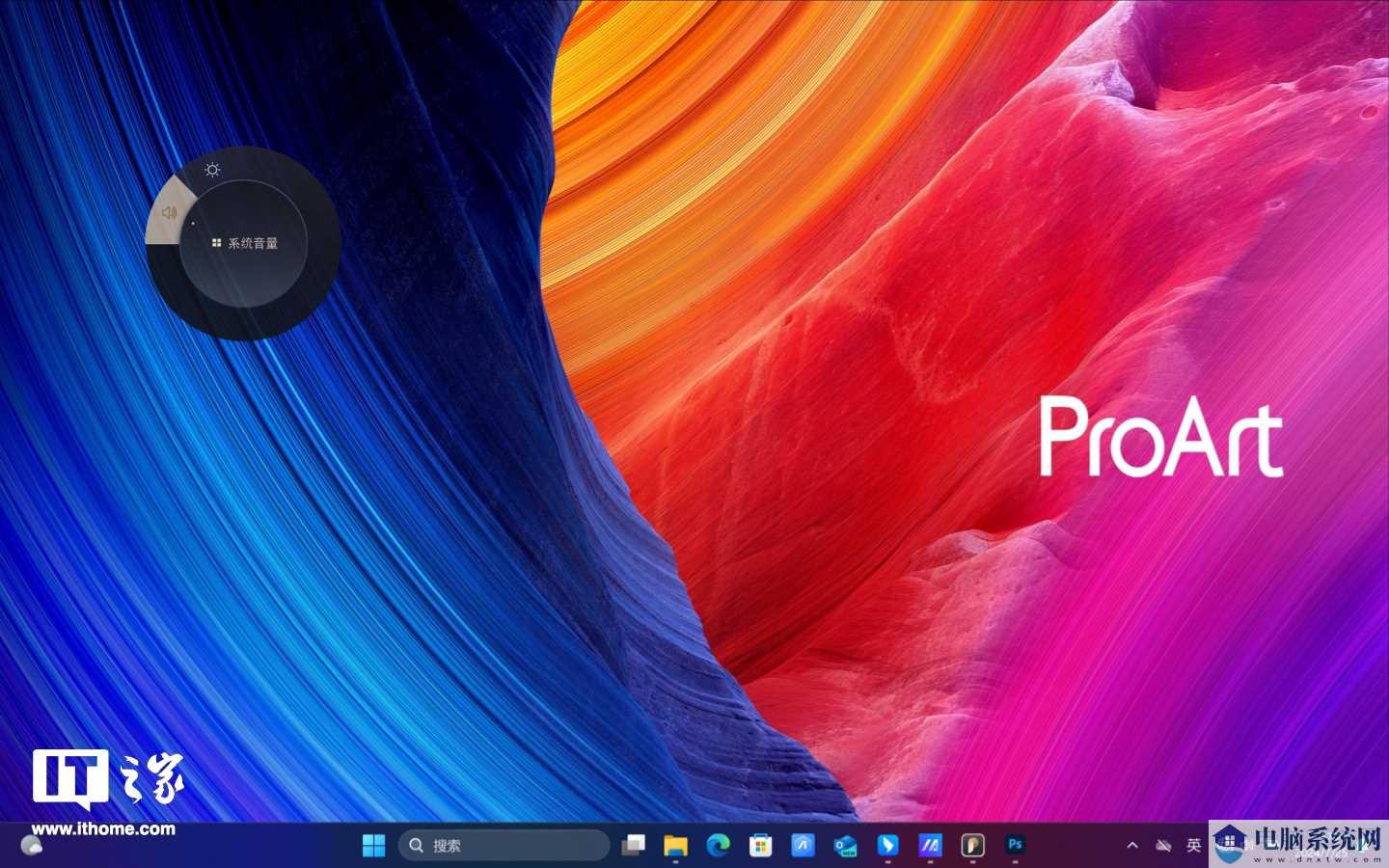Open File Explorer from the taskbar

coord(675,846)
